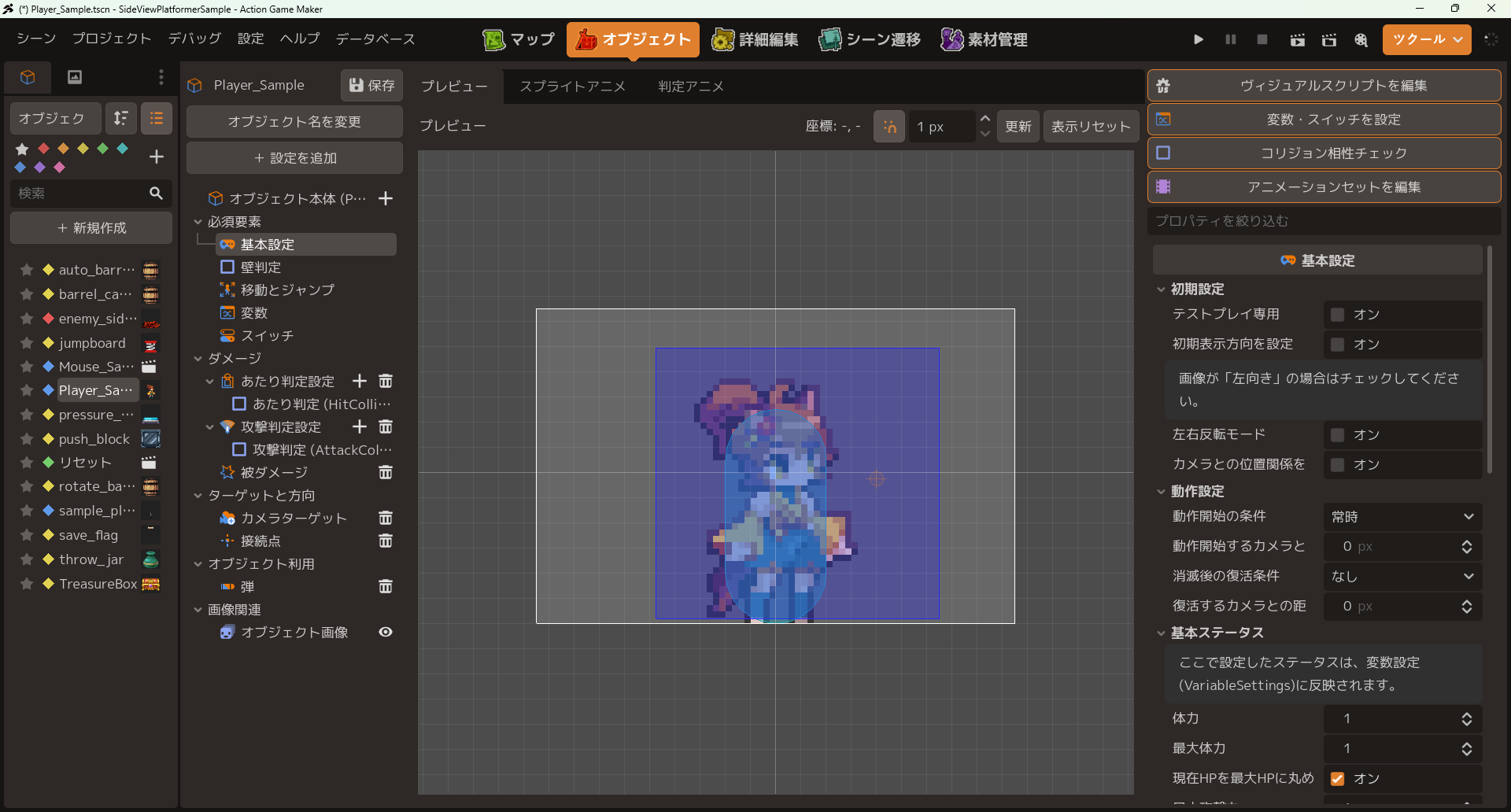Image resolution: width=1511 pixels, height=812 pixels.
Task: Click ヴィジュアルスクリプトを編集 button
Action: coord(1324,86)
